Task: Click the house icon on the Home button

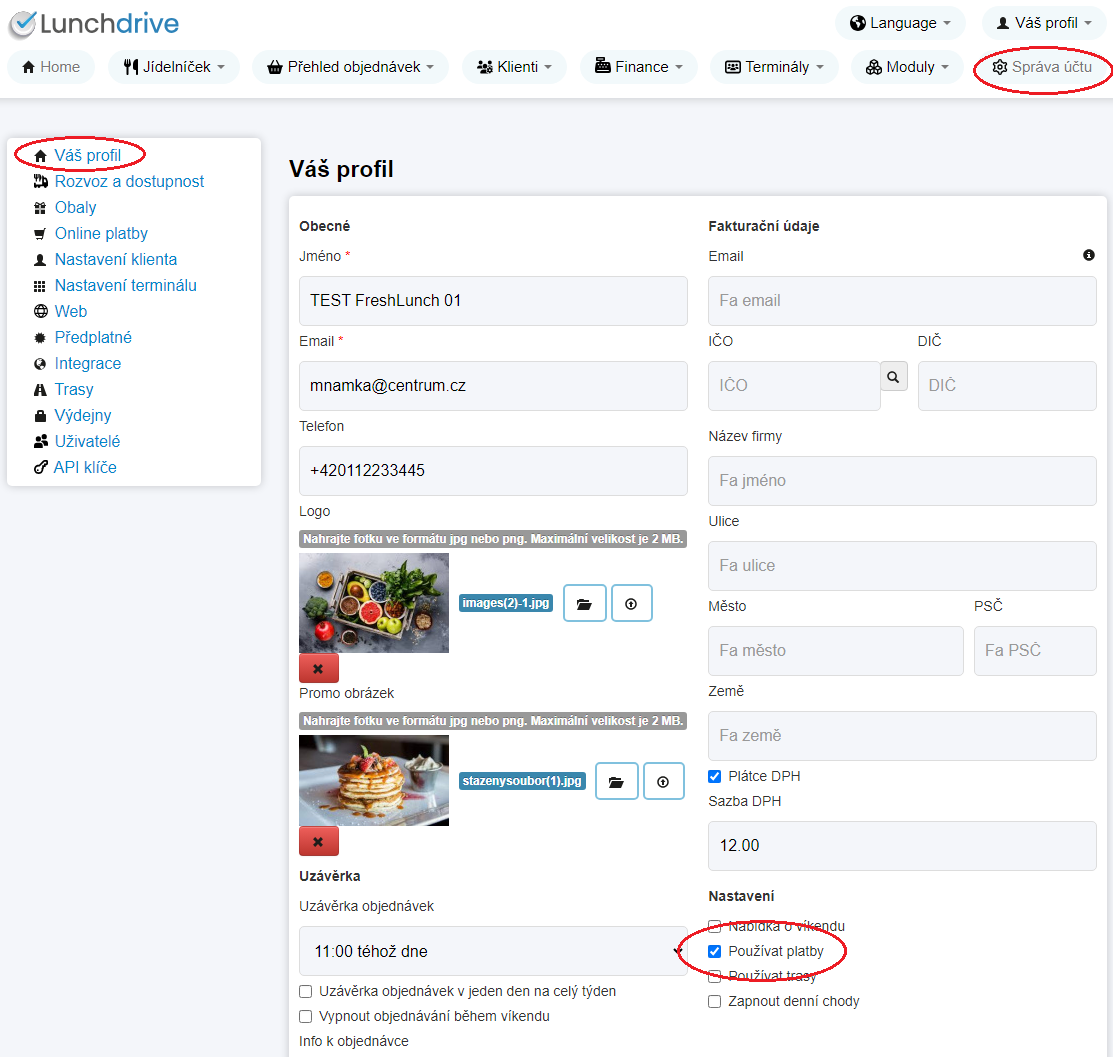Action: [x=28, y=67]
